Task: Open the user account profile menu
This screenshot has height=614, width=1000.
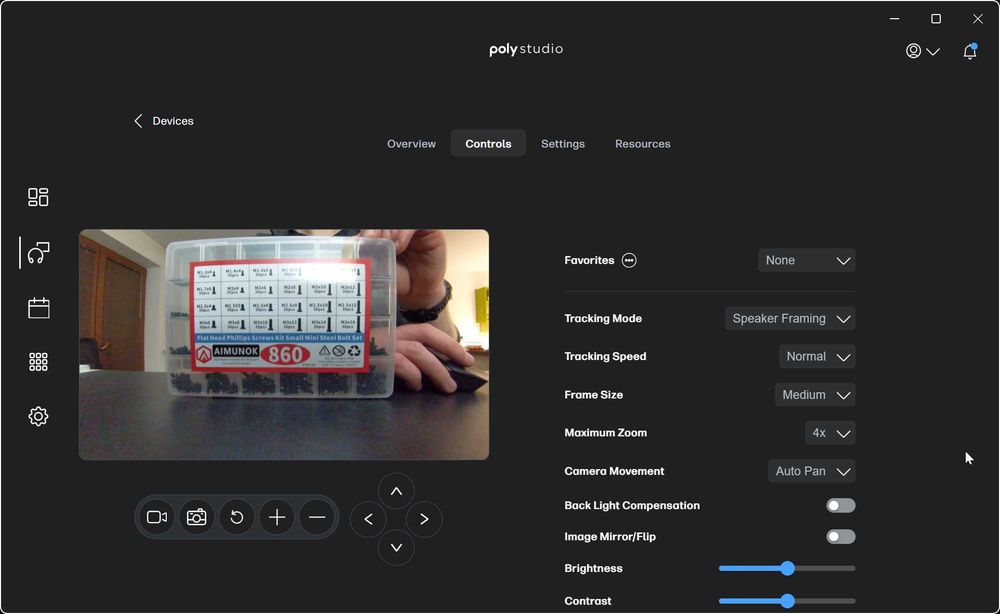Action: tap(922, 51)
